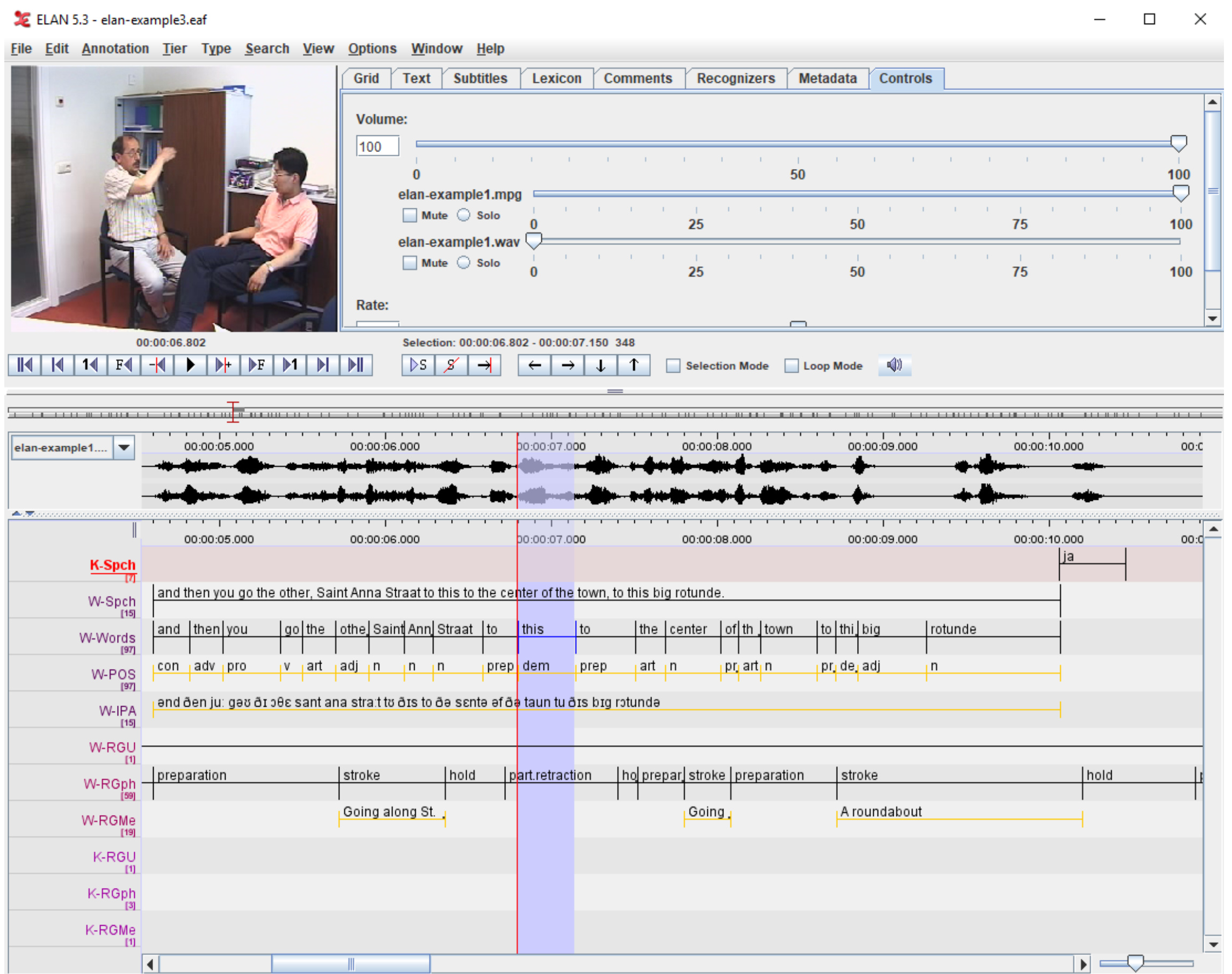Select the W-Words tier label
Screen dimensions: 1232x974
[x=107, y=637]
